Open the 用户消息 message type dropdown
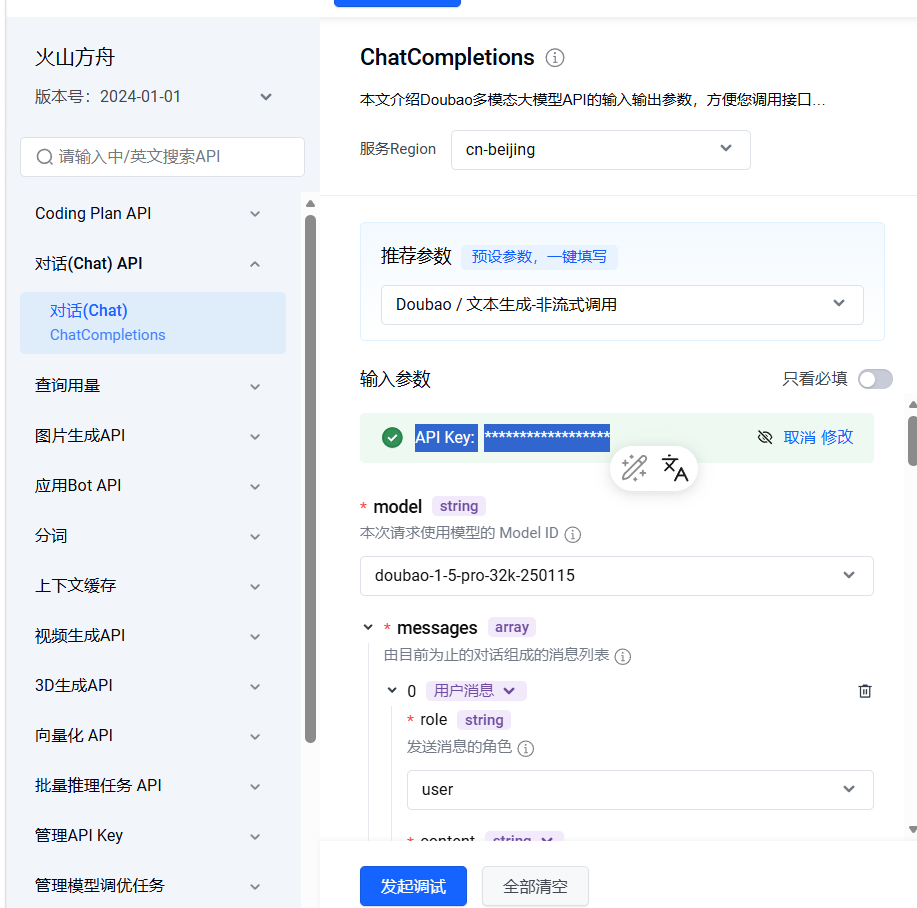 click(x=475, y=691)
